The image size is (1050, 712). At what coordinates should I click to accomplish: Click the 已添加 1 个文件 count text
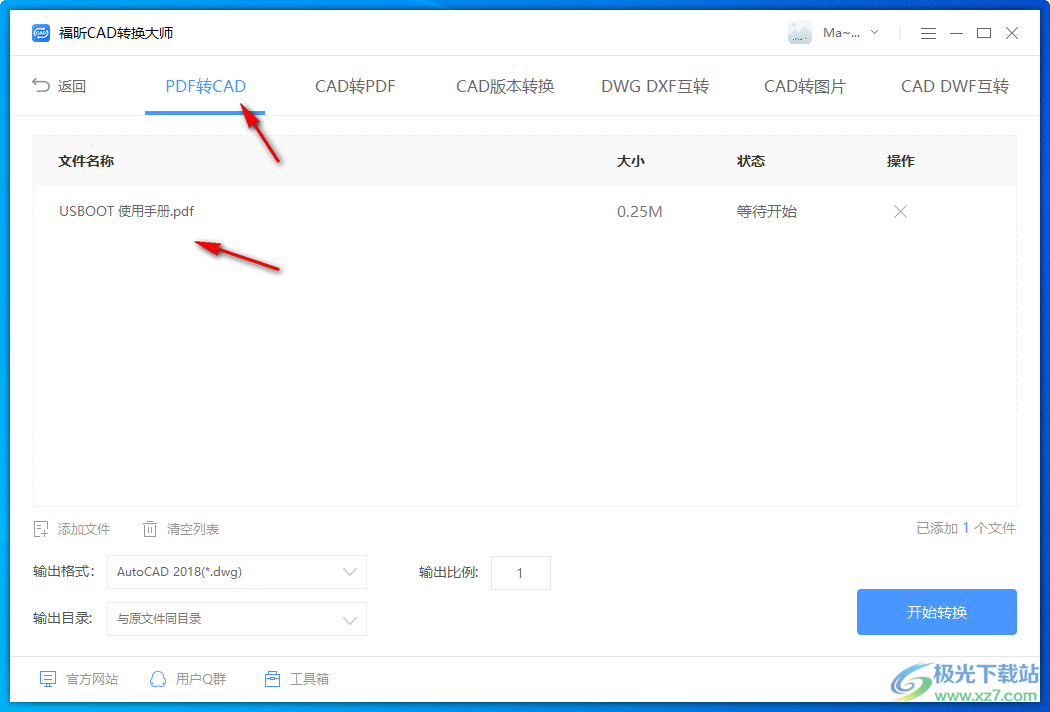966,528
